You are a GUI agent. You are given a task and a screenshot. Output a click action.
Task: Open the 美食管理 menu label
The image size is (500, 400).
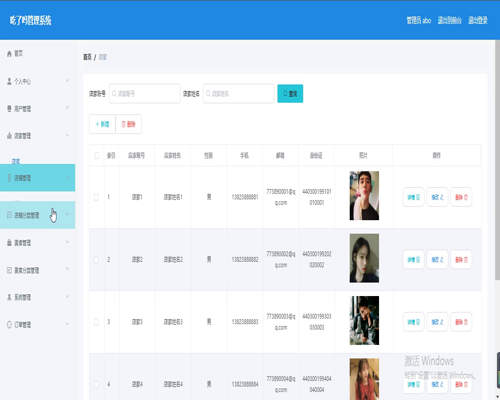point(22,243)
